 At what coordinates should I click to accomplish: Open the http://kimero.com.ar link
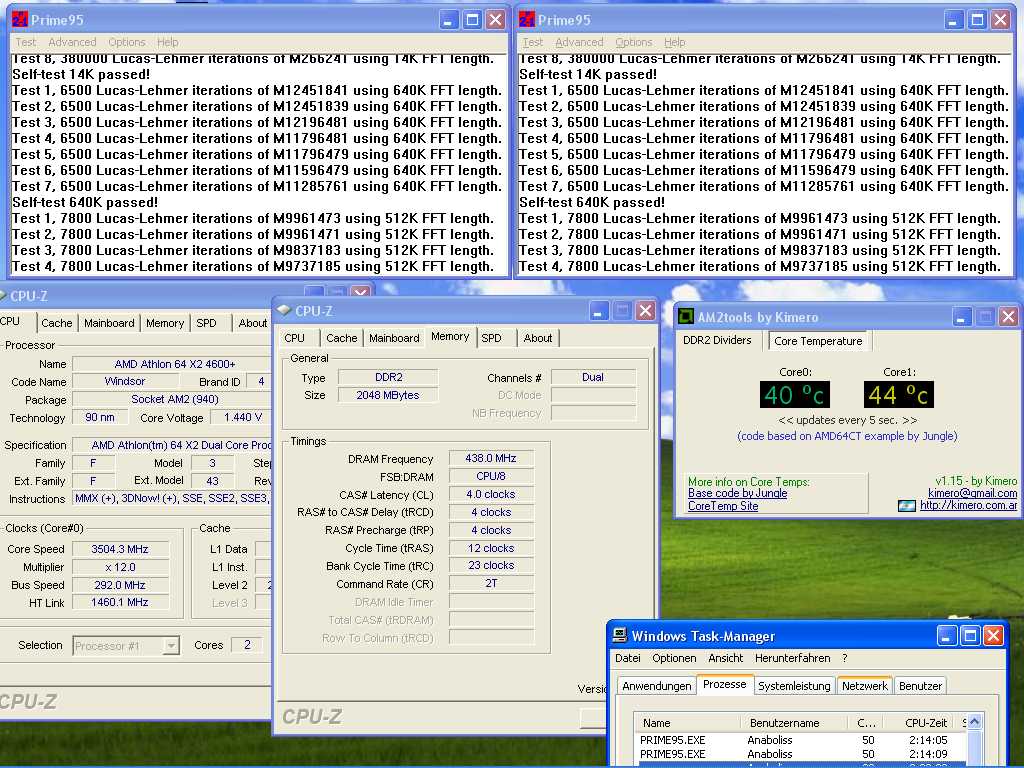tap(968, 505)
